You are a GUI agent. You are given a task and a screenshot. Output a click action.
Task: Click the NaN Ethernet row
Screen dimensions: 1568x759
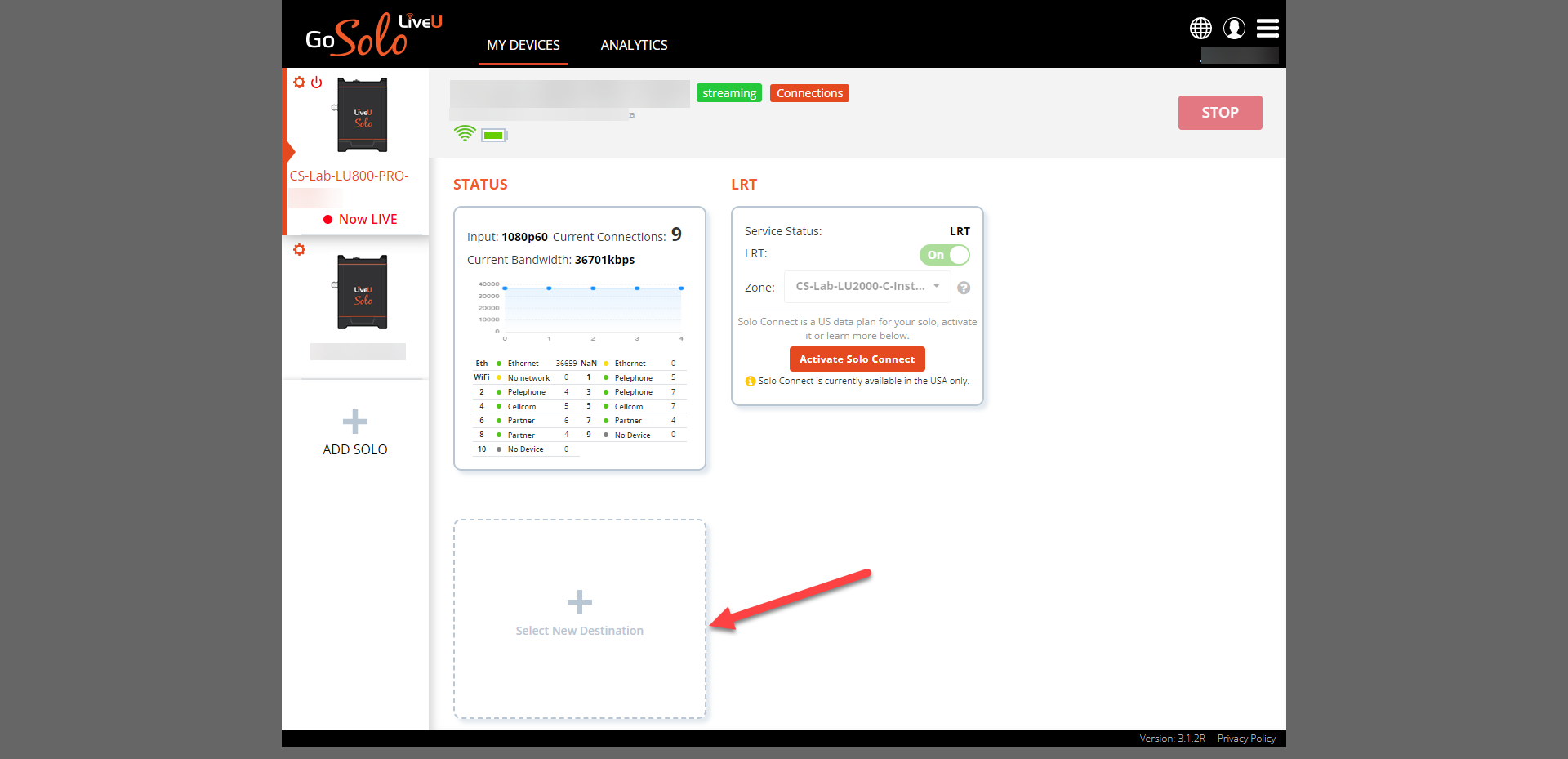click(x=633, y=364)
